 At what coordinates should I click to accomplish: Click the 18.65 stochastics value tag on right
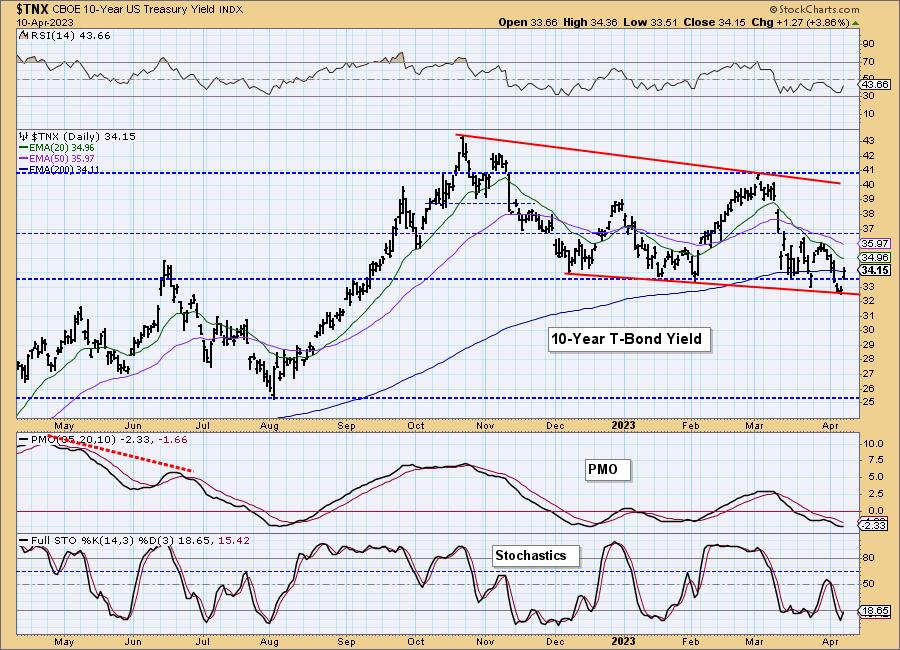point(875,611)
